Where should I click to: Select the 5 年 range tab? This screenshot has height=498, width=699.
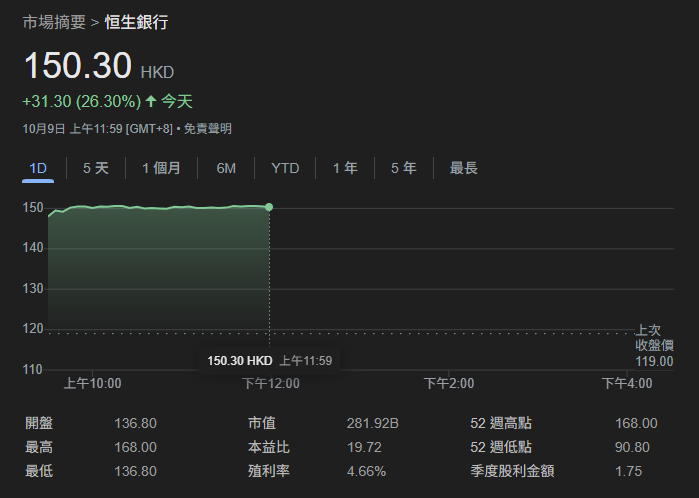403,168
